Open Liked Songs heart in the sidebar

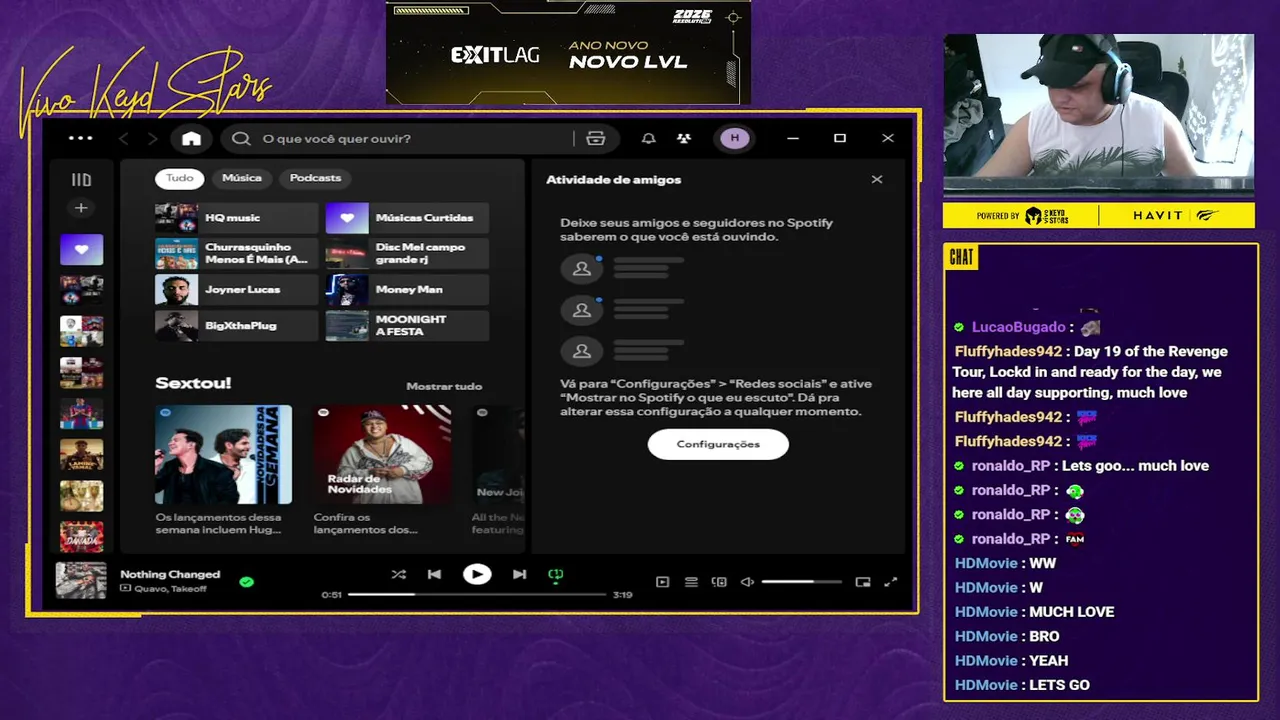(81, 249)
